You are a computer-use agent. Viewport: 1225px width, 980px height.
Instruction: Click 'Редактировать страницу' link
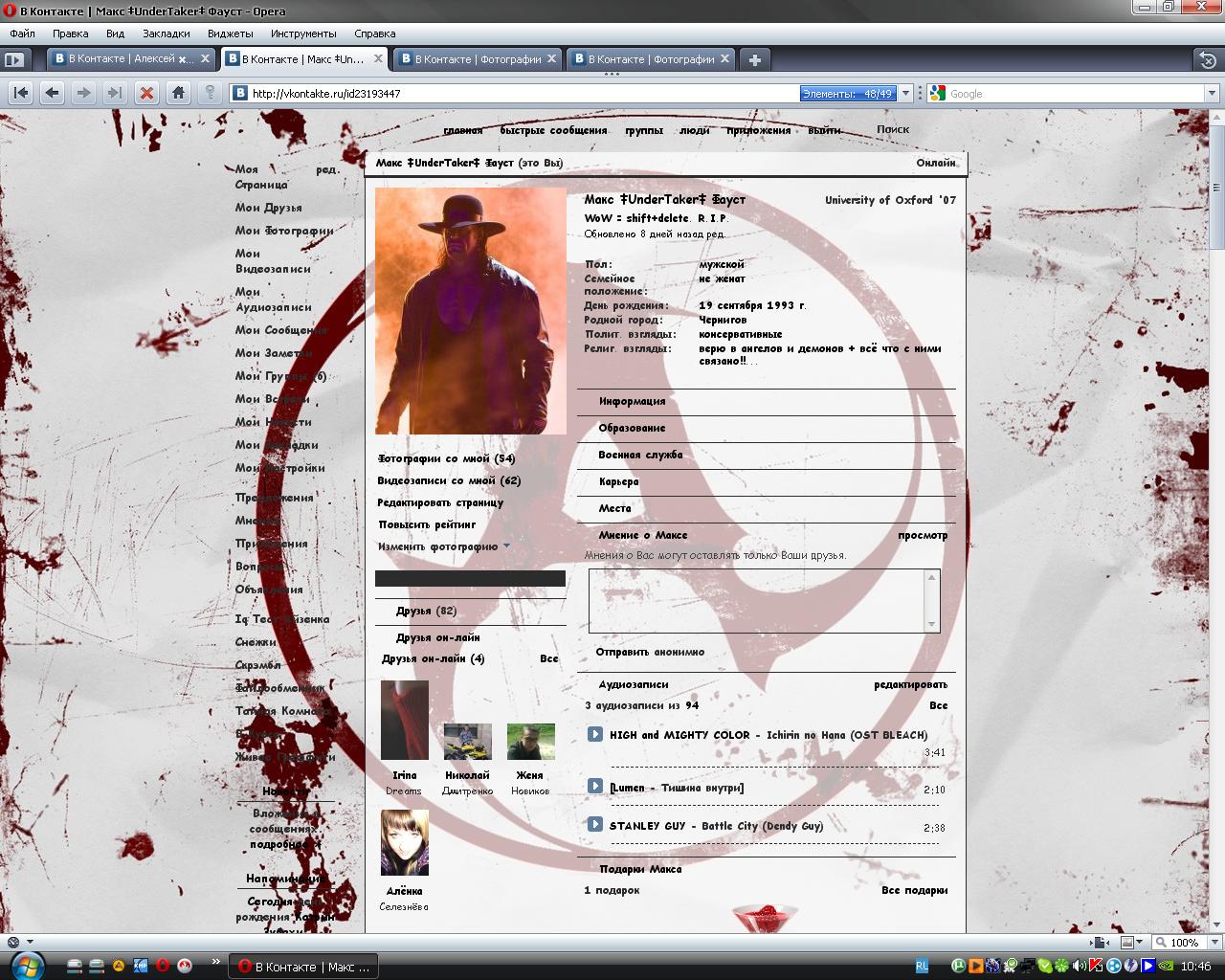pyautogui.click(x=440, y=502)
